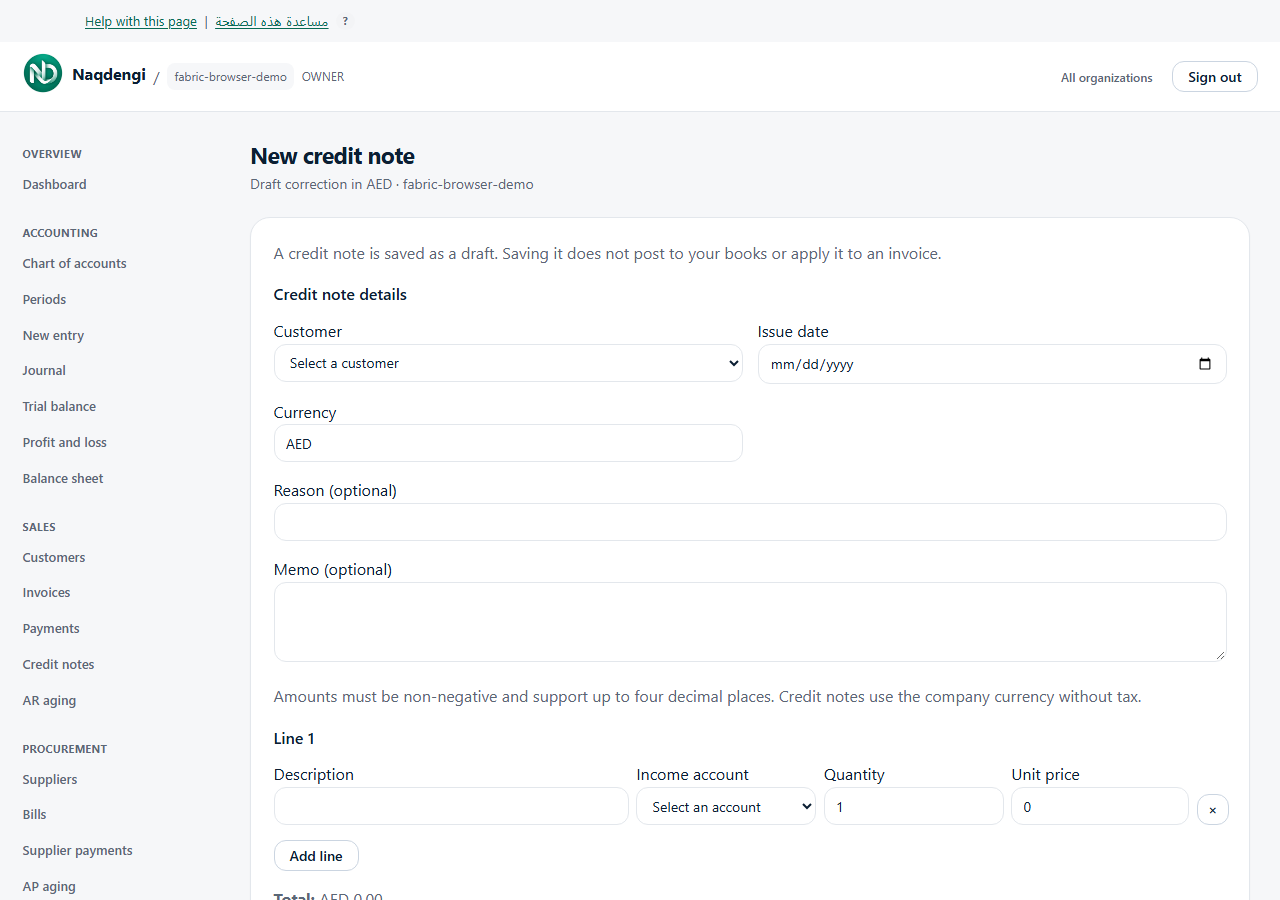Remove Line 1 with the × button
This screenshot has width=1280, height=900.
click(x=1212, y=809)
